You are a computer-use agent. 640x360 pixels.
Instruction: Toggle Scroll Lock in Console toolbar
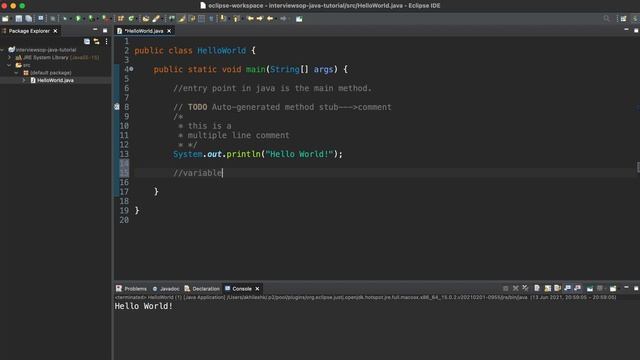click(x=547, y=288)
